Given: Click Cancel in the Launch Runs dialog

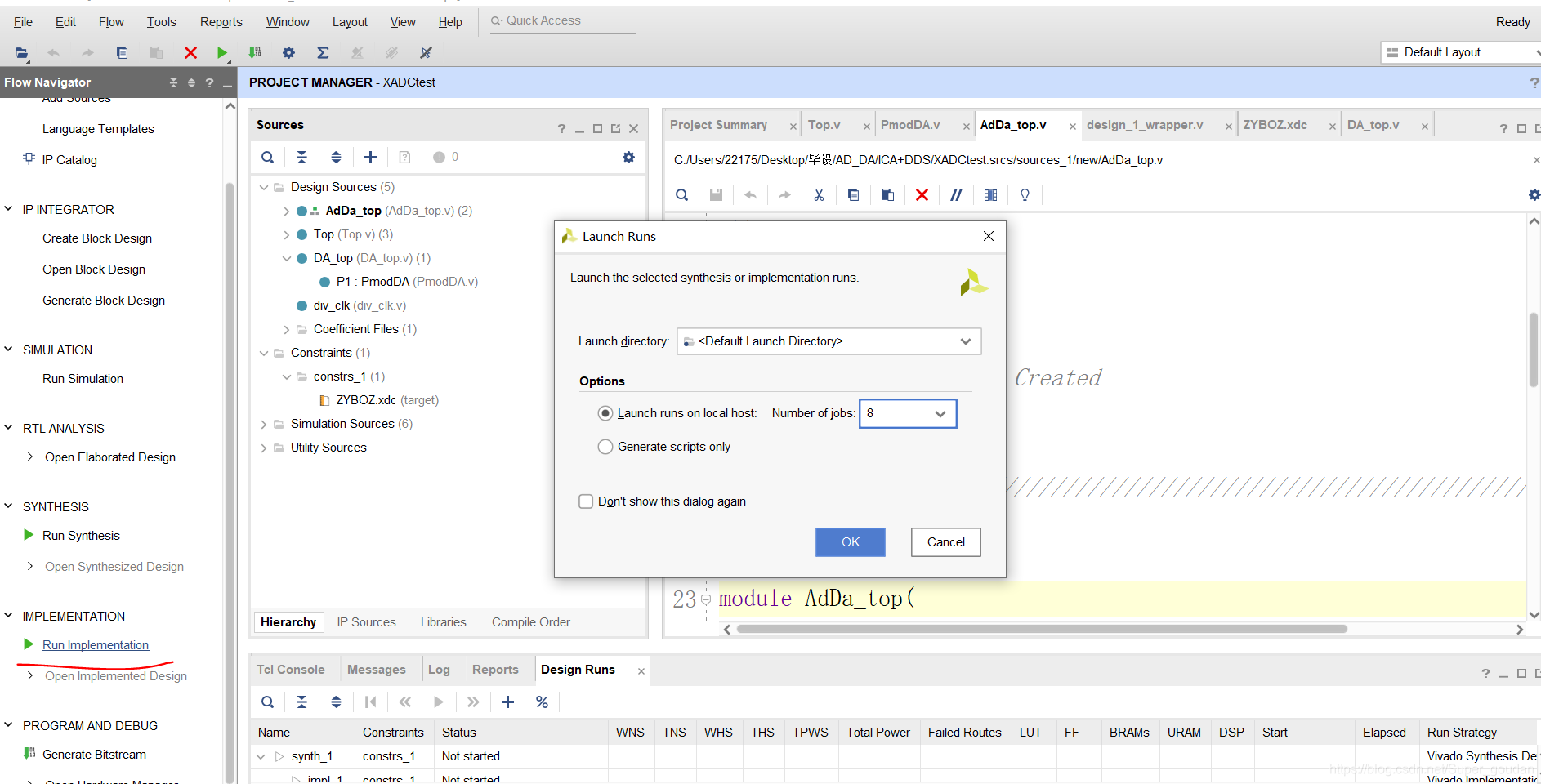Looking at the screenshot, I should [946, 542].
